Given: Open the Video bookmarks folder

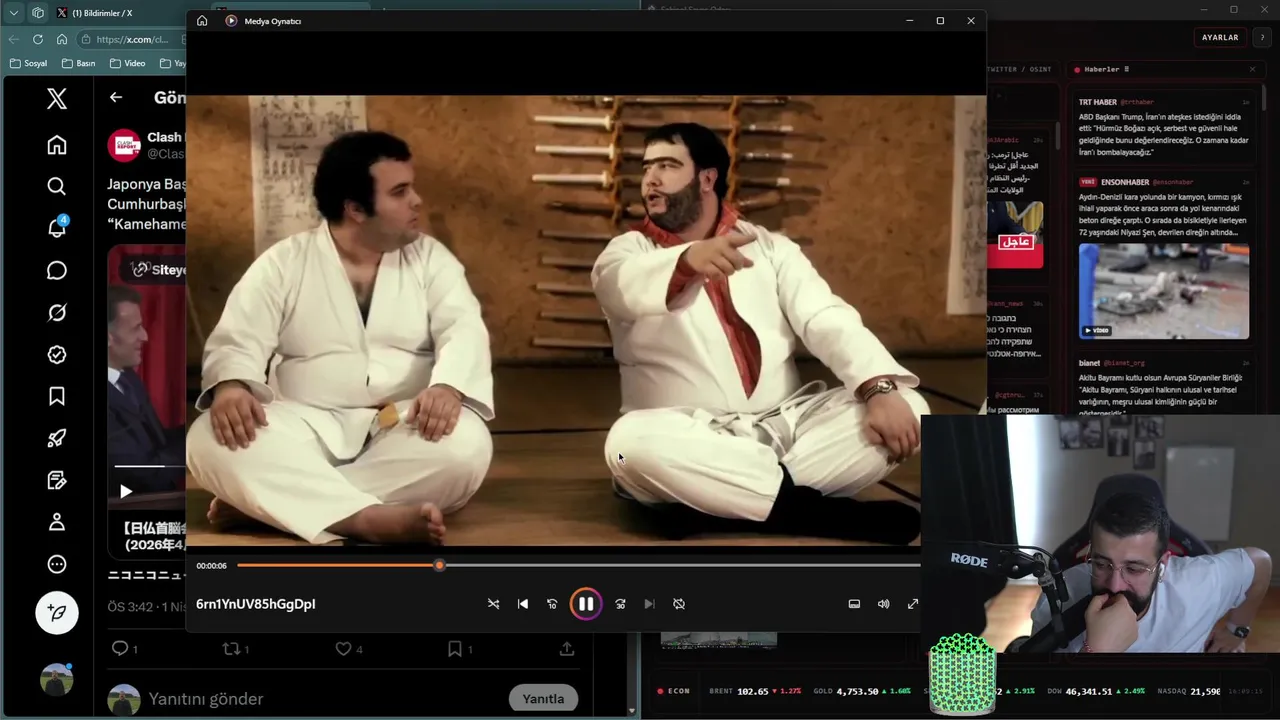Looking at the screenshot, I should point(127,63).
